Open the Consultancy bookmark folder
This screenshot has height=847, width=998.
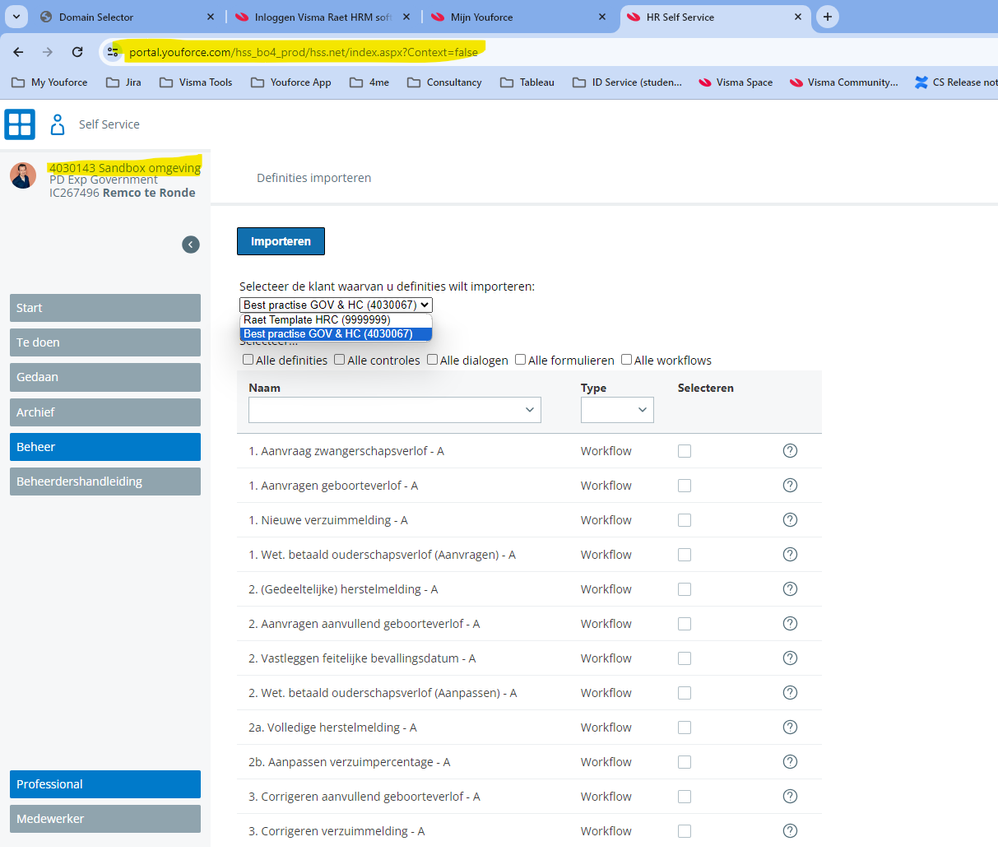444,82
